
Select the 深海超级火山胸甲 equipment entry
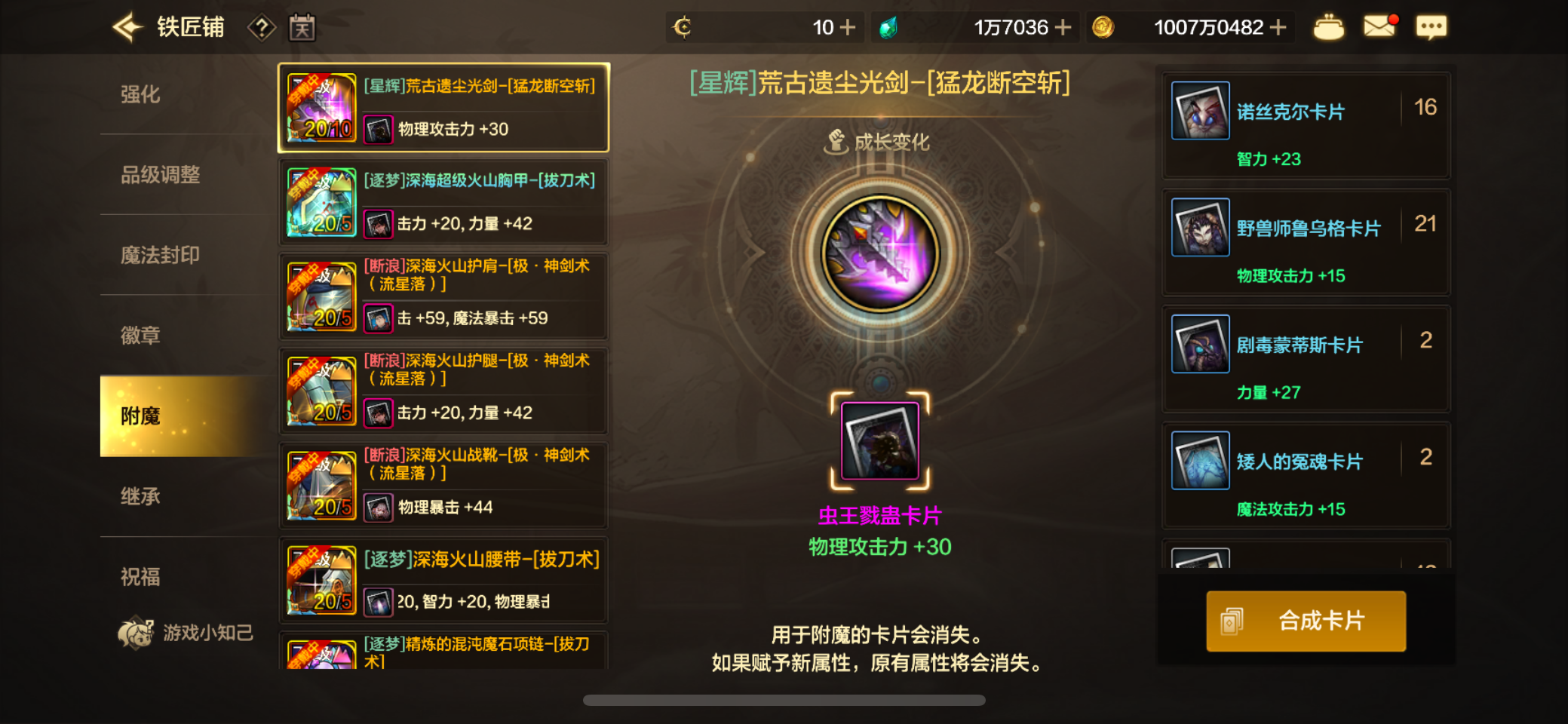point(443,202)
